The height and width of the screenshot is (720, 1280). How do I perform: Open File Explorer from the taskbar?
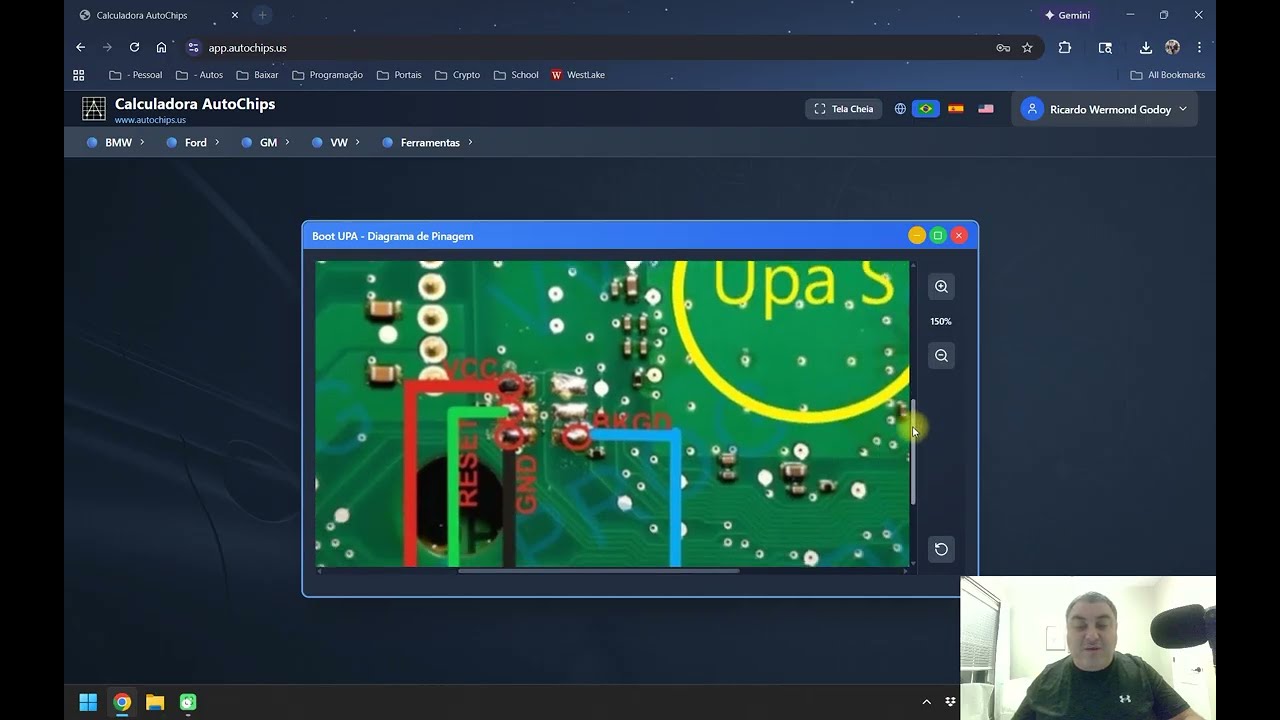[x=155, y=702]
